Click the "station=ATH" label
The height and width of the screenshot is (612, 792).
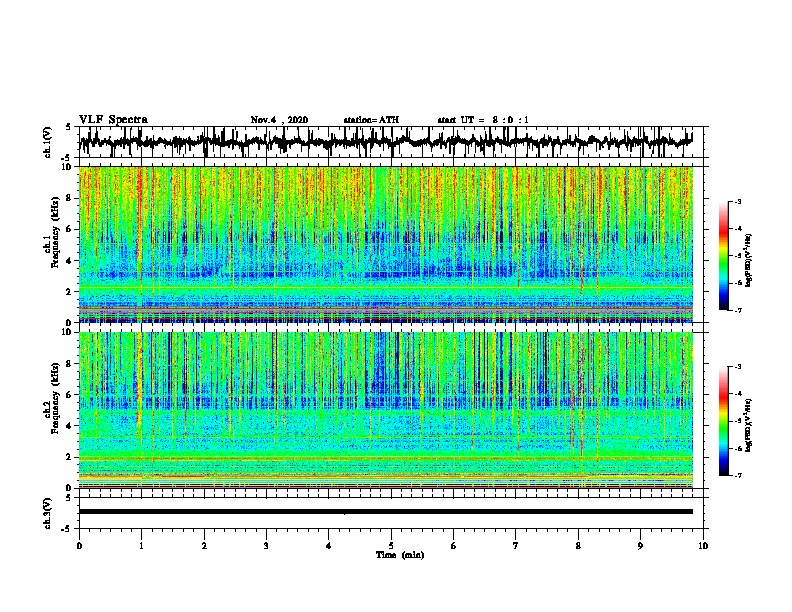[x=371, y=120]
